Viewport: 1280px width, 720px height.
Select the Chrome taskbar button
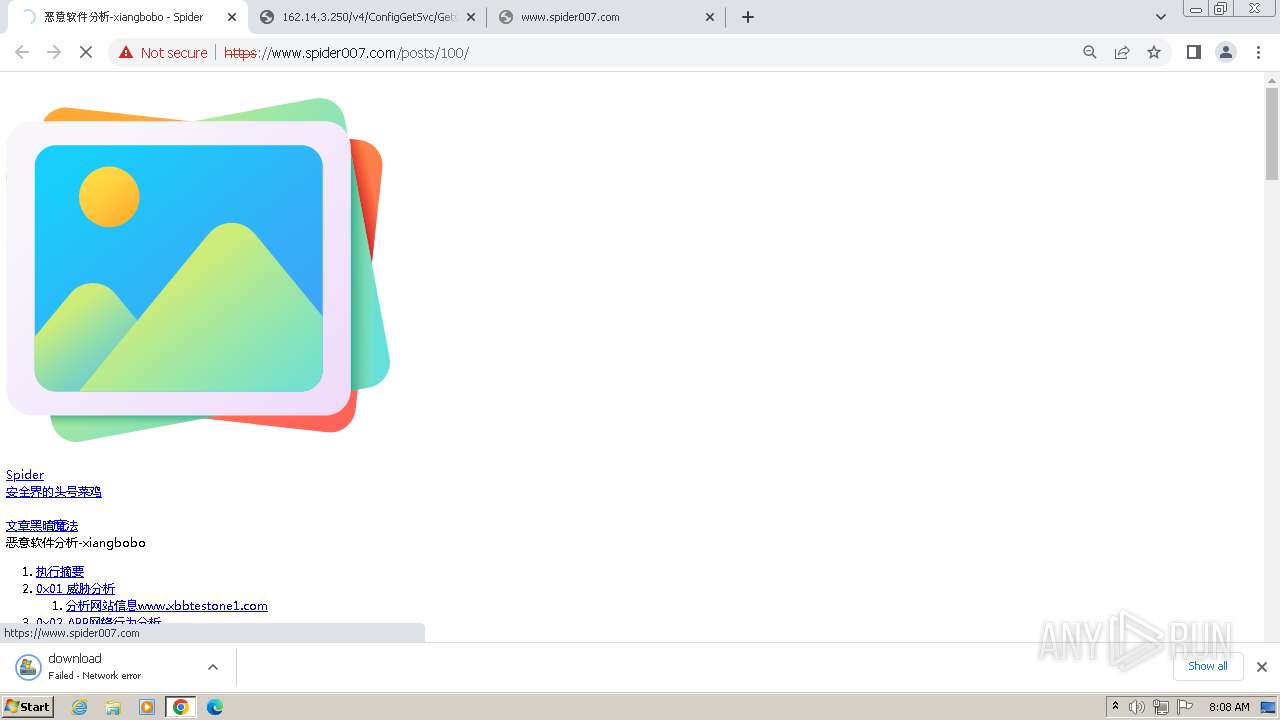pyautogui.click(x=181, y=707)
